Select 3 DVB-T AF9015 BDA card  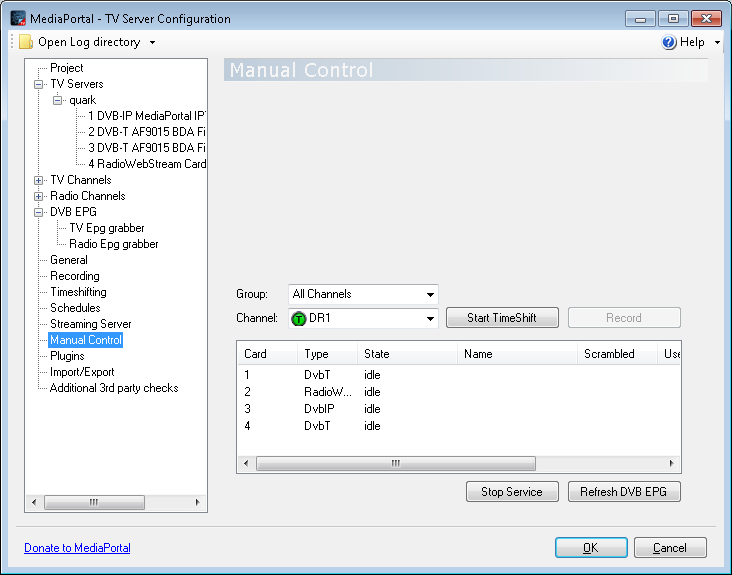[147, 148]
